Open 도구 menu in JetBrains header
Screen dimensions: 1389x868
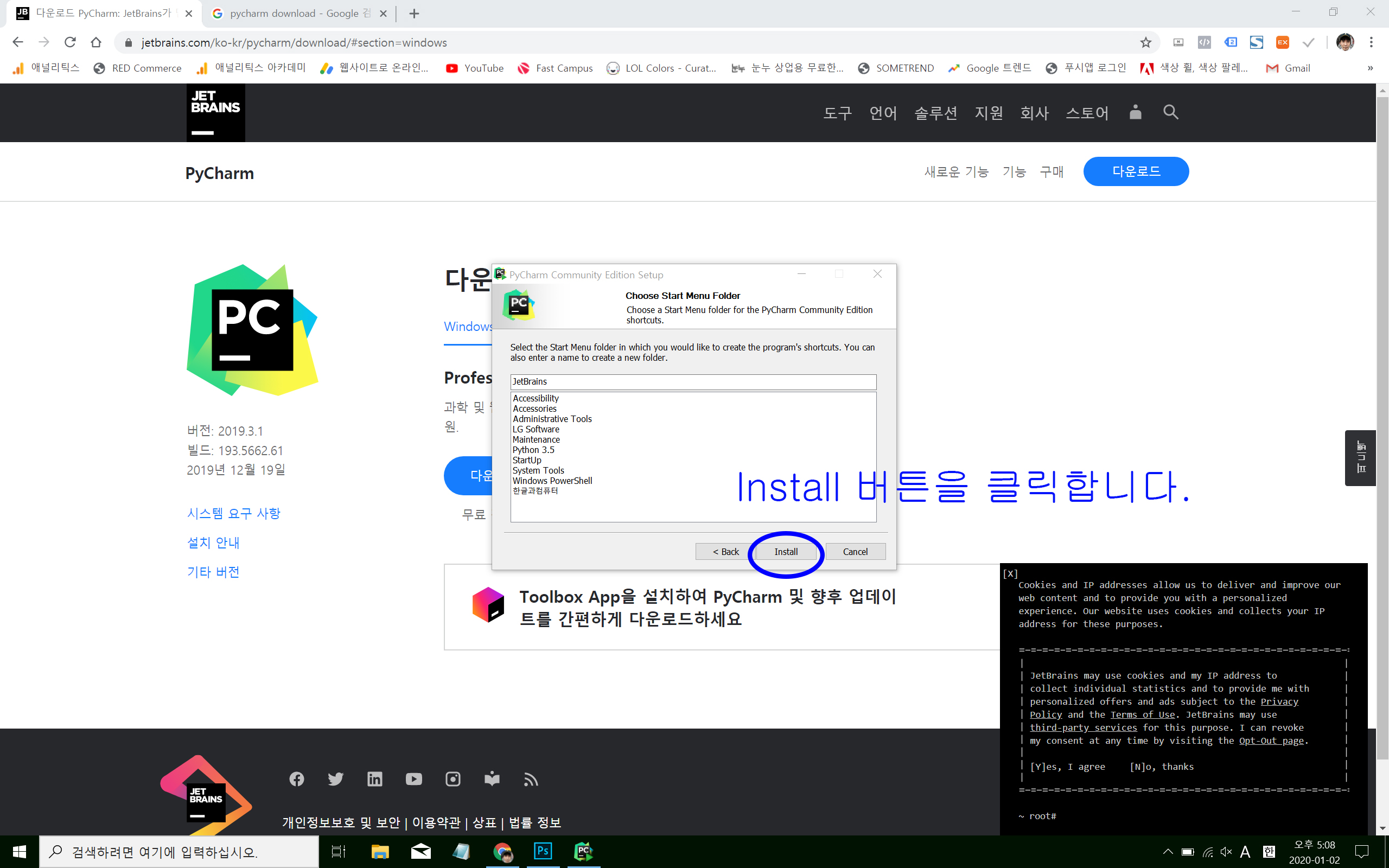(837, 113)
